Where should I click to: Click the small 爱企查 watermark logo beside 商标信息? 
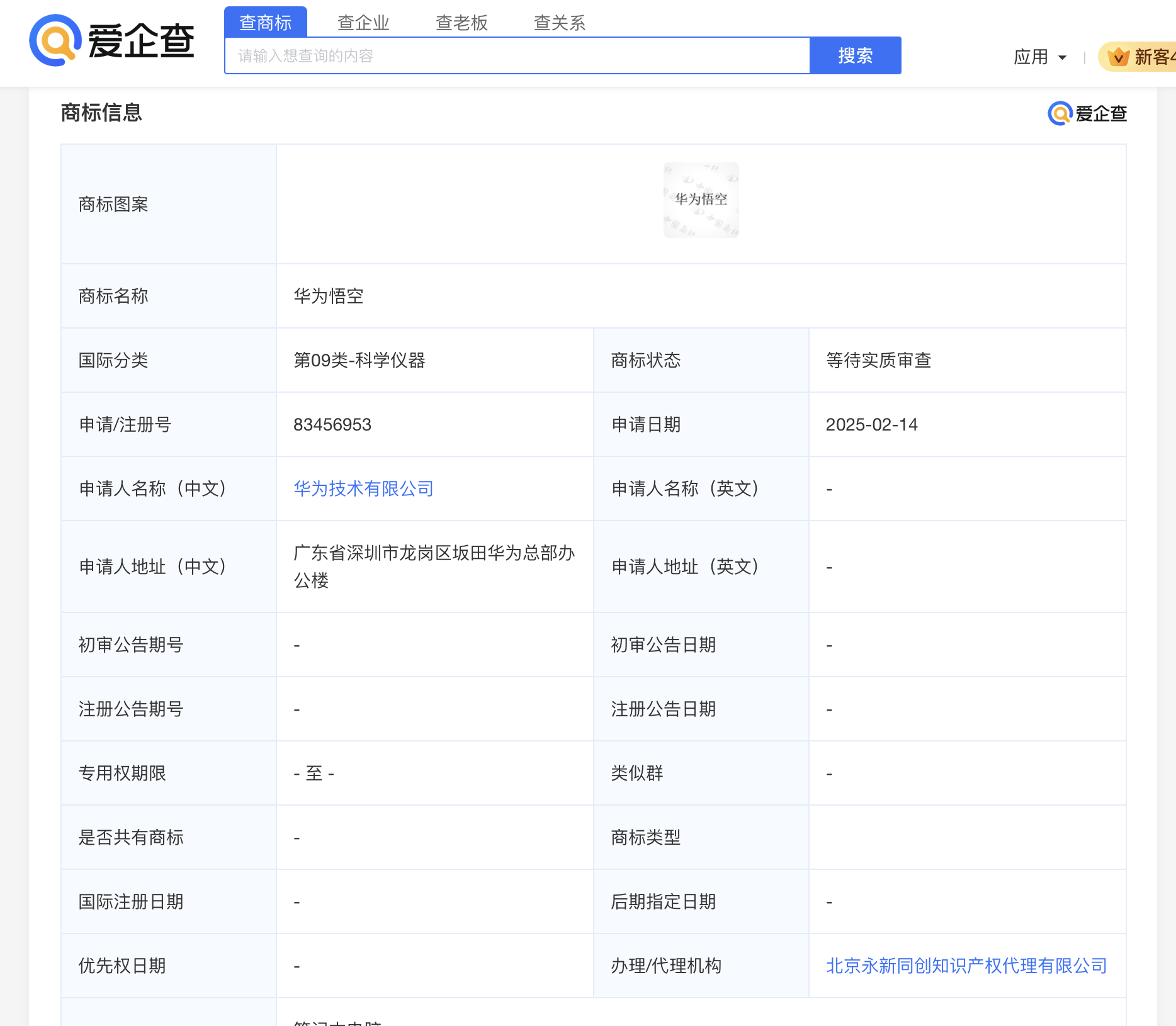tap(1087, 113)
